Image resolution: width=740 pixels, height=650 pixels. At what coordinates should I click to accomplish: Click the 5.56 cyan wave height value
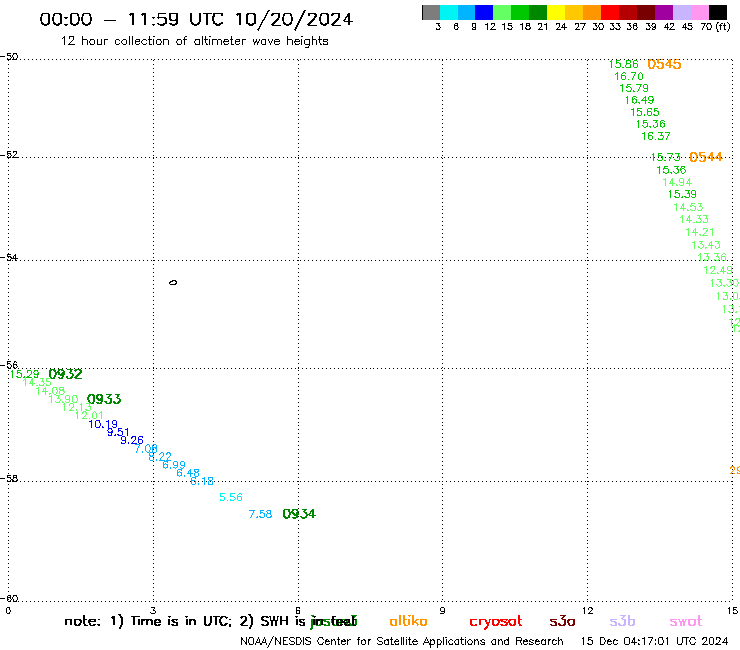tap(231, 498)
